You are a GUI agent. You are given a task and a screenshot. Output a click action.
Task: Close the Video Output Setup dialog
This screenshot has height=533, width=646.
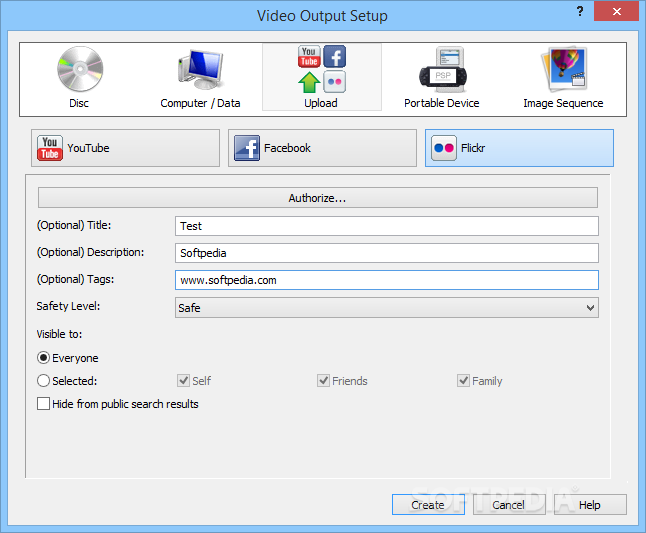616,11
